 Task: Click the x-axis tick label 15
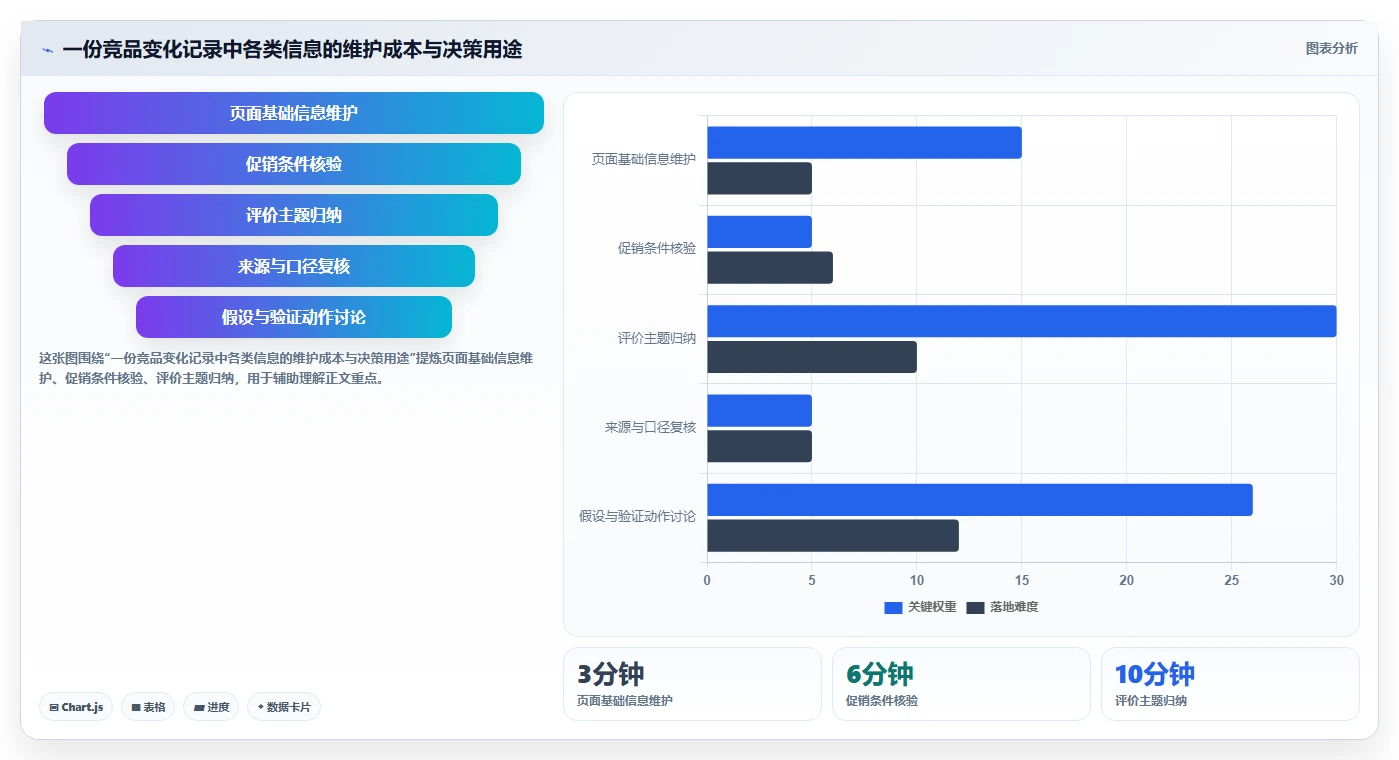(x=1022, y=580)
